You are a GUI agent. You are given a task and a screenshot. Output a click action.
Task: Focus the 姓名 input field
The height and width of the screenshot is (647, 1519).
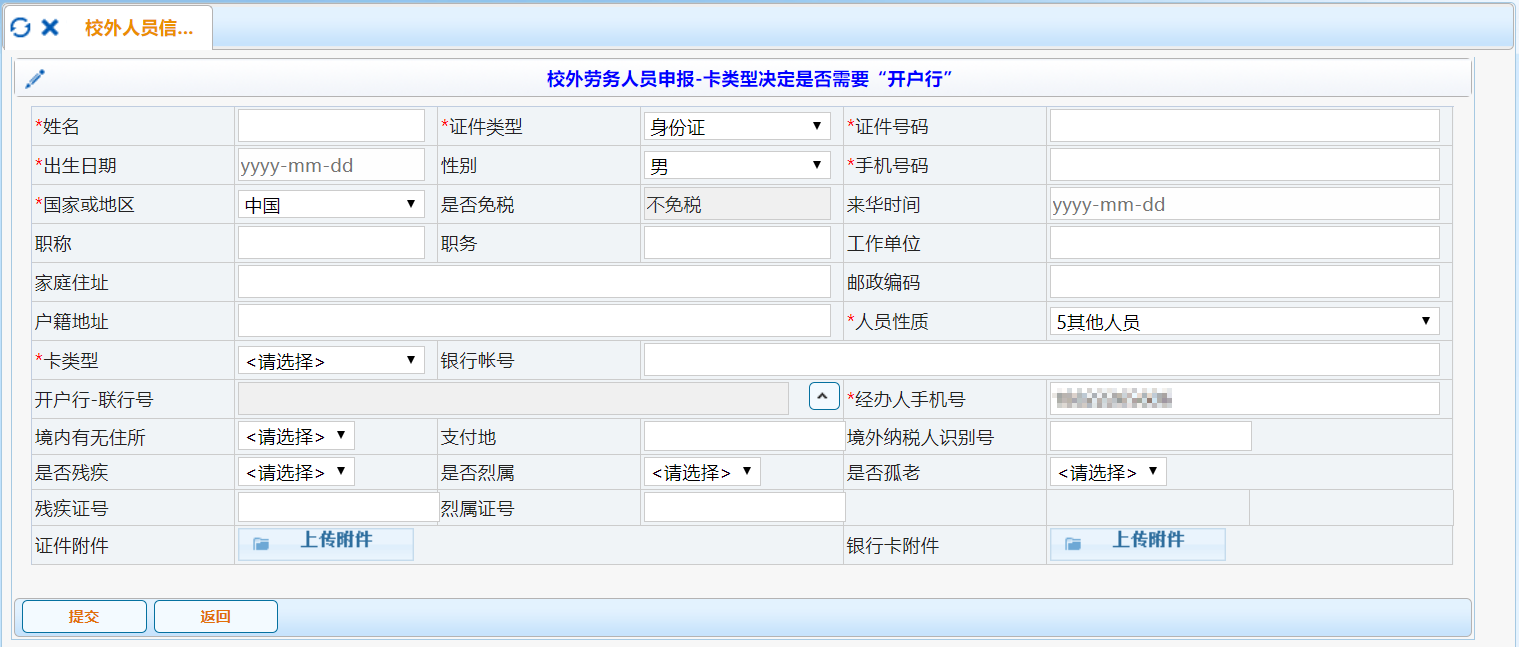(330, 126)
